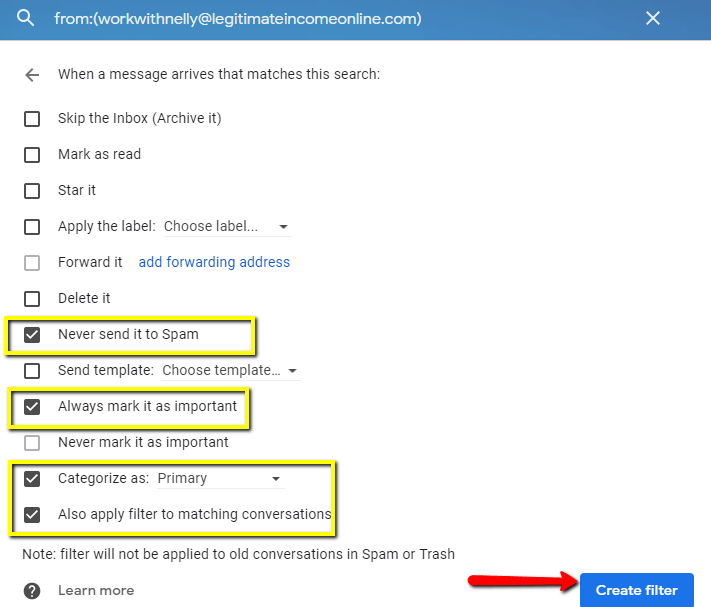Open the Choose template dropdown
Screen dimensions: 711x607
[x=230, y=370]
